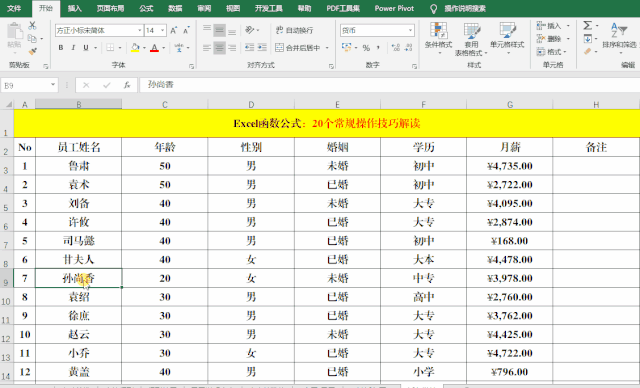Click the Clear eraser icon
Image resolution: width=640 pixels, height=388 pixels.
587,51
